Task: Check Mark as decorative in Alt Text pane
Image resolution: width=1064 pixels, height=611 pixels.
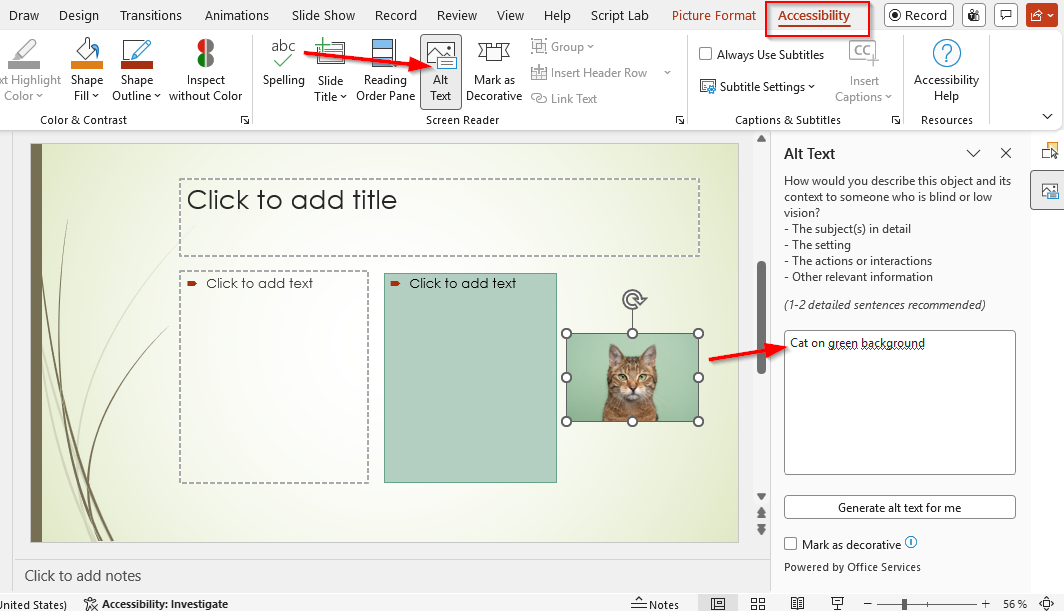Action: pos(791,544)
